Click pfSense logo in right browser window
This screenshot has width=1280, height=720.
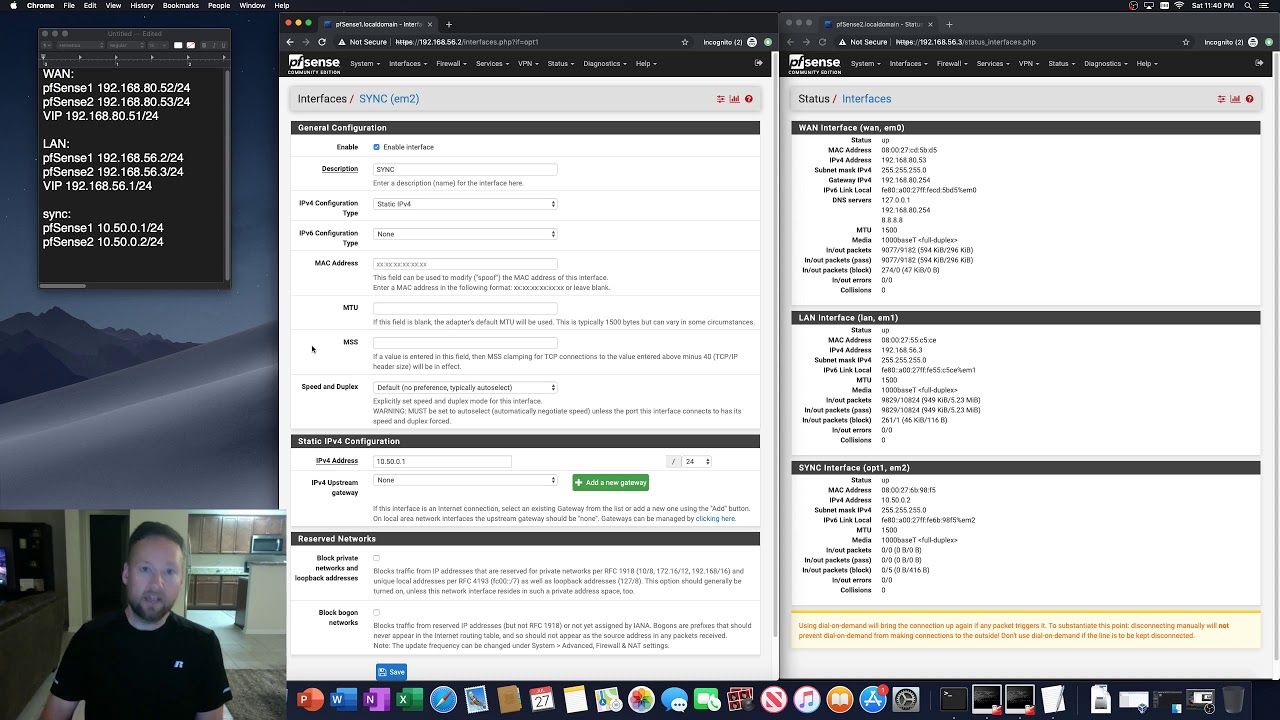(815, 64)
